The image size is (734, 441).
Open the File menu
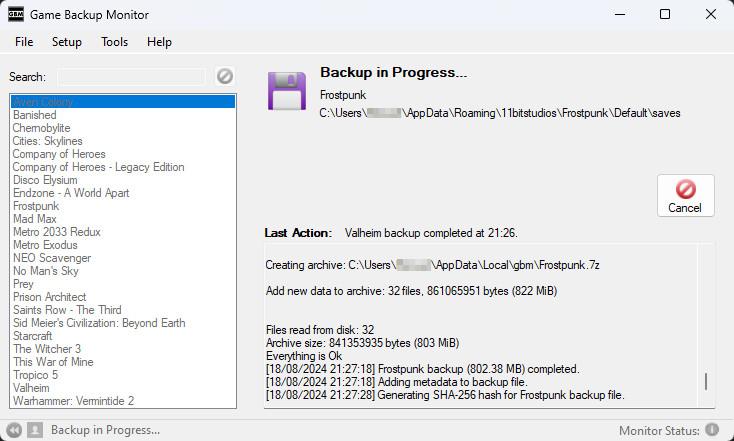pos(24,42)
